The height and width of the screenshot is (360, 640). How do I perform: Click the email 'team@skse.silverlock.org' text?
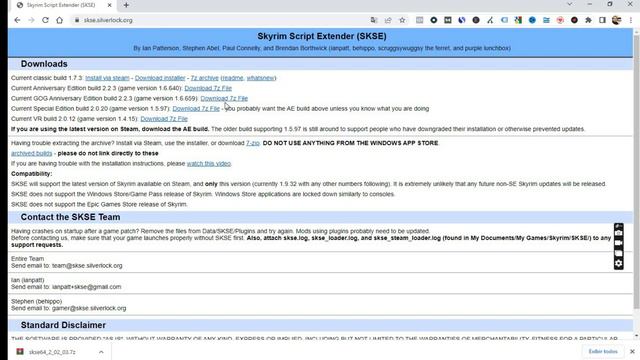pos(87,266)
